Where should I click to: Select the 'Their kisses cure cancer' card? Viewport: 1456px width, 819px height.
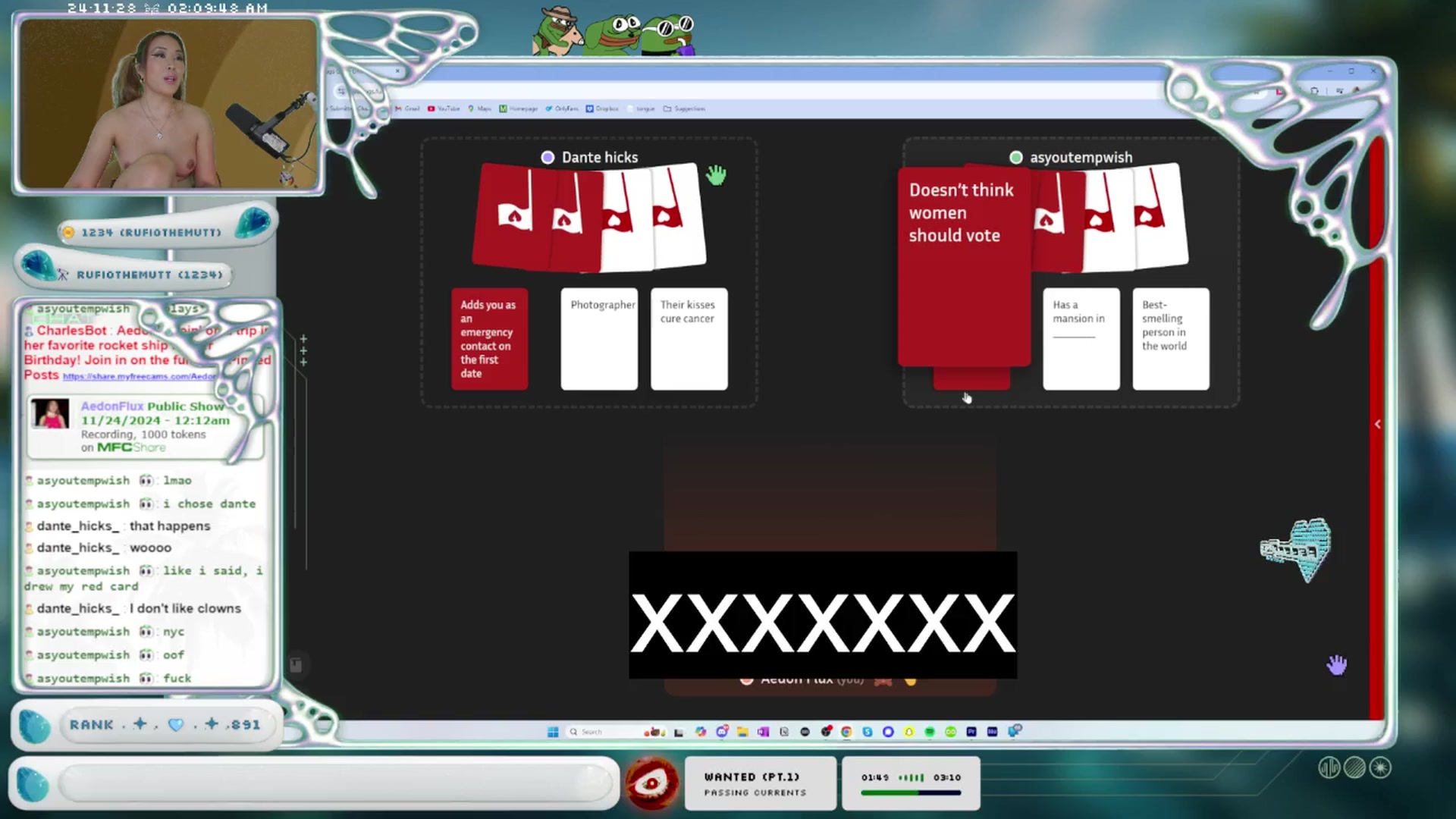689,338
